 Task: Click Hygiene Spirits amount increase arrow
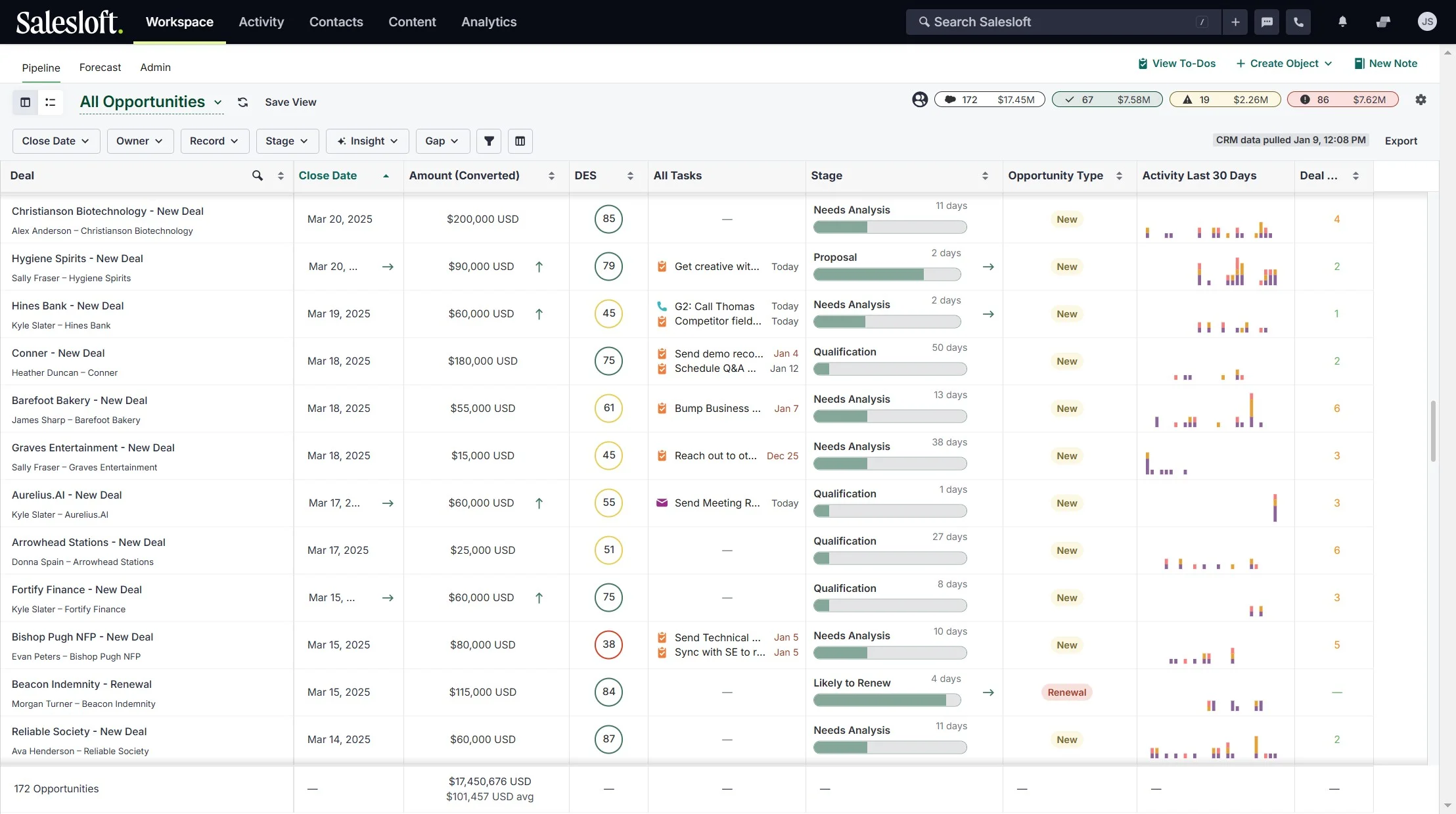(539, 267)
